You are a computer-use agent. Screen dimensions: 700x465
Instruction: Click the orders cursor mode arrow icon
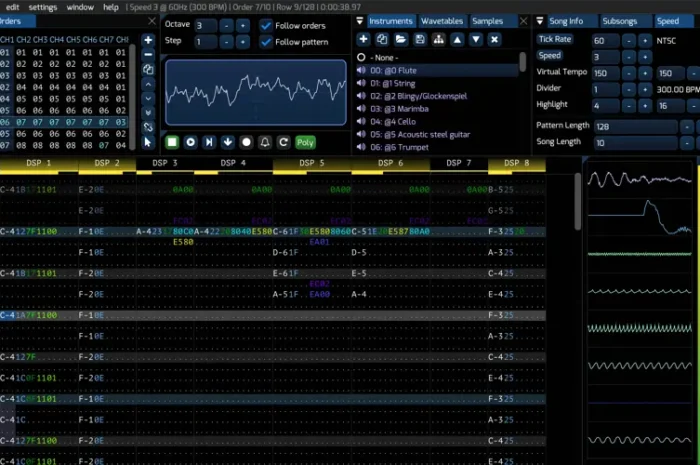pos(148,142)
